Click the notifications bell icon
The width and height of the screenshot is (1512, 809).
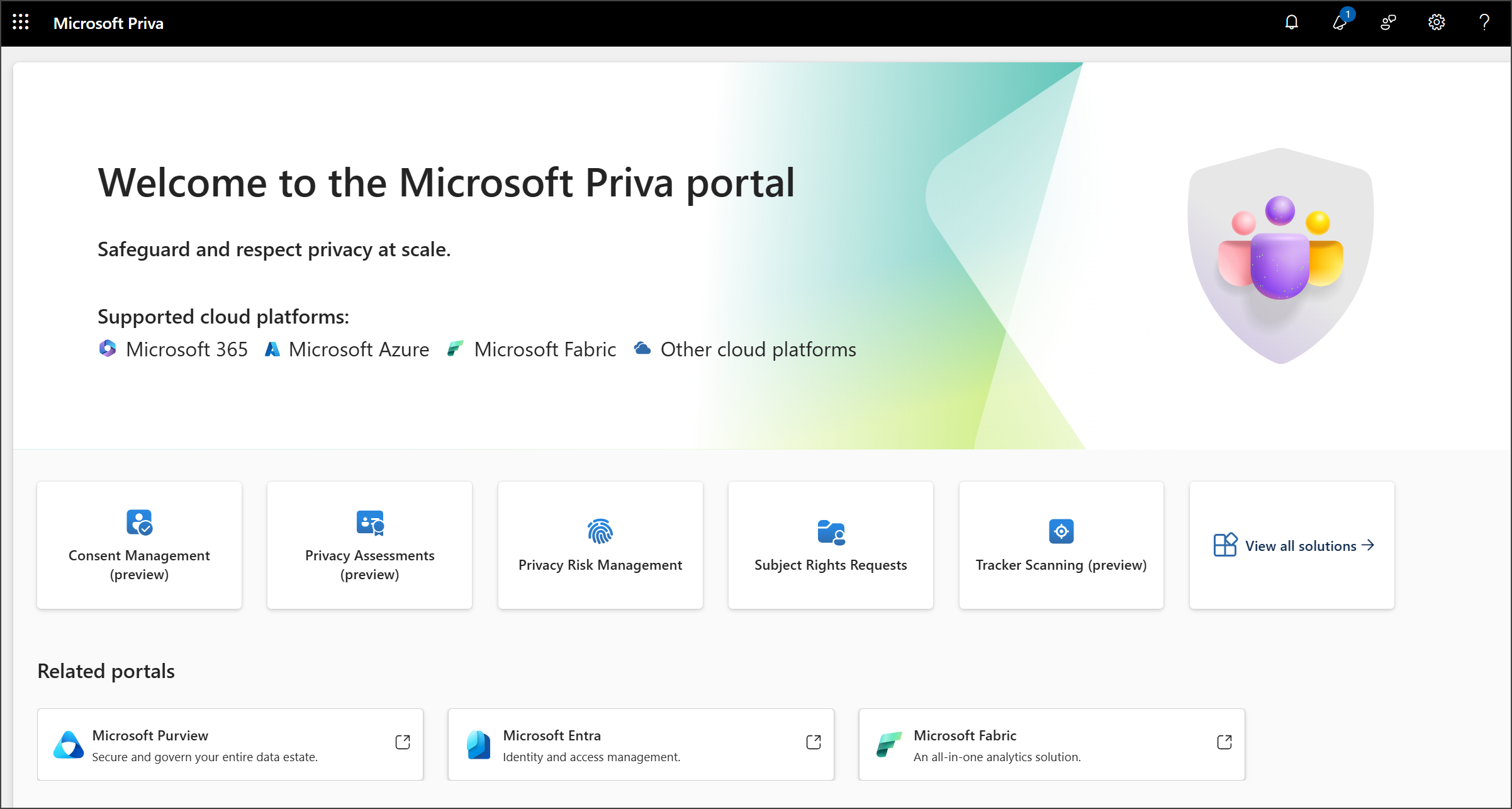(1294, 23)
